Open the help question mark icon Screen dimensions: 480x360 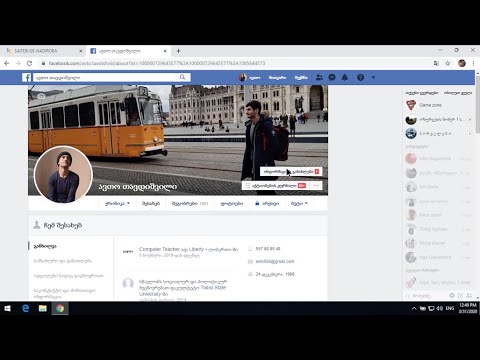[360, 77]
